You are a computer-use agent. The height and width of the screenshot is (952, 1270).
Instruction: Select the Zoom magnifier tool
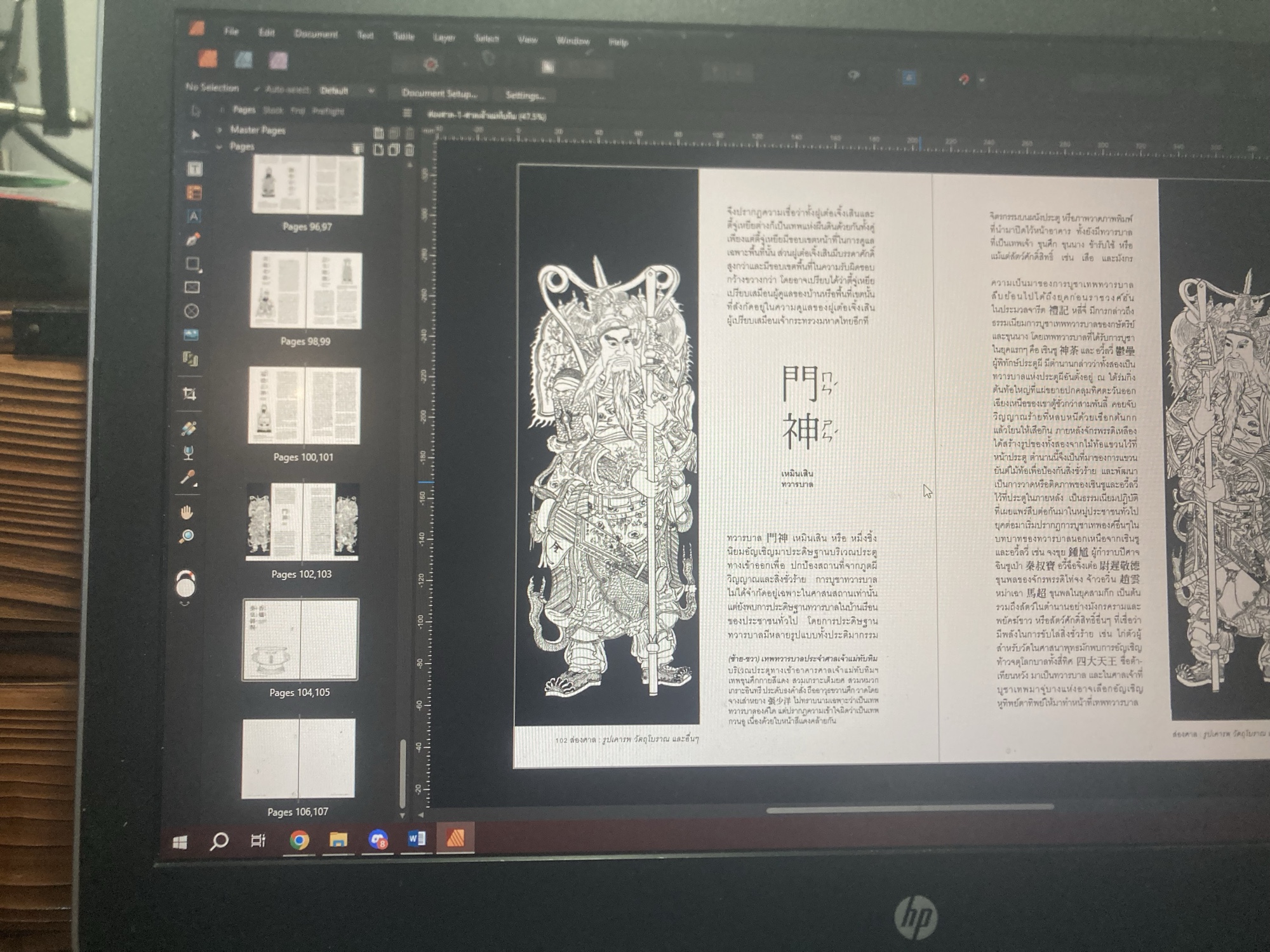pyautogui.click(x=186, y=537)
